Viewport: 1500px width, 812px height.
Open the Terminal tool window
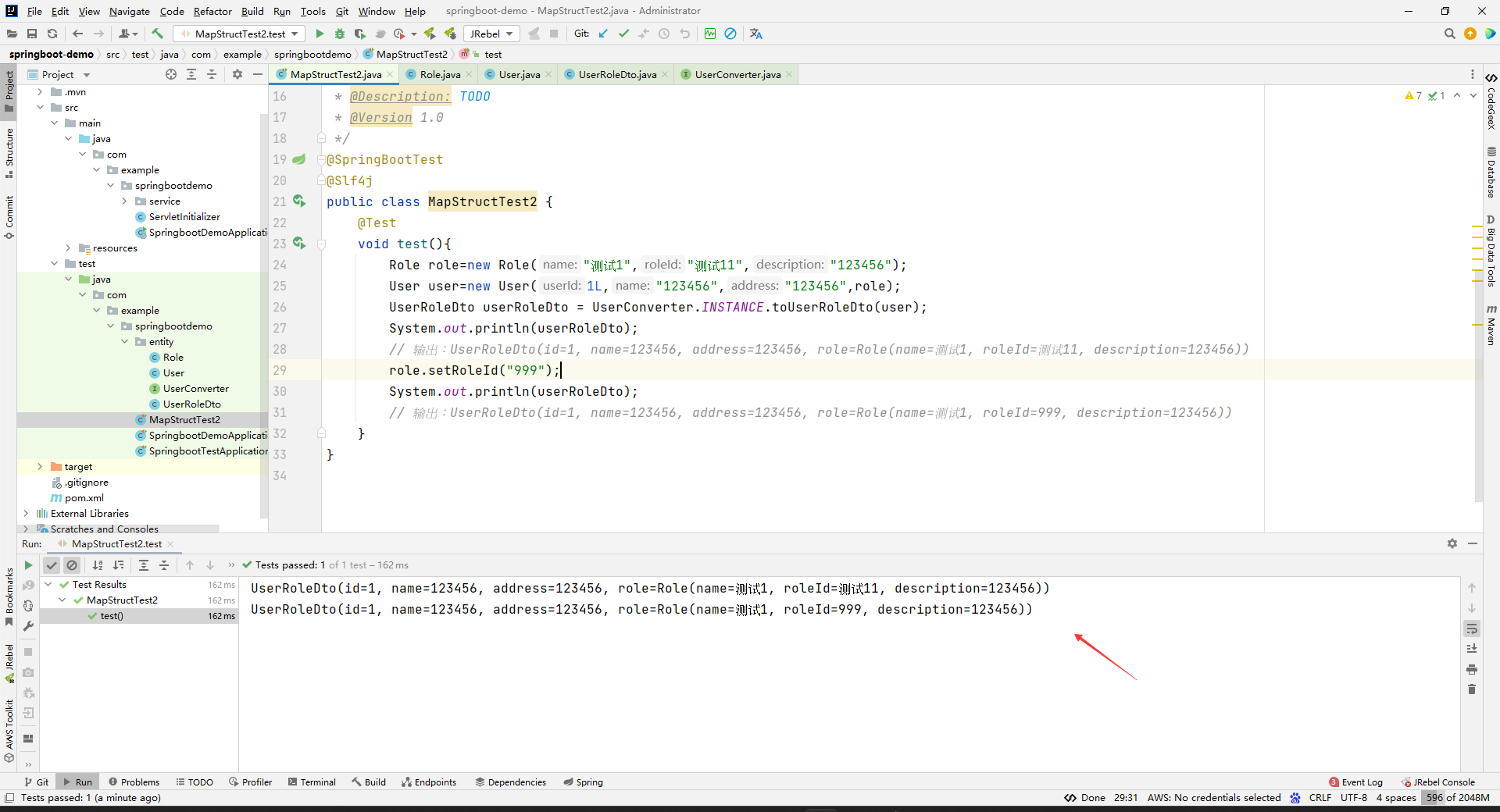(312, 782)
